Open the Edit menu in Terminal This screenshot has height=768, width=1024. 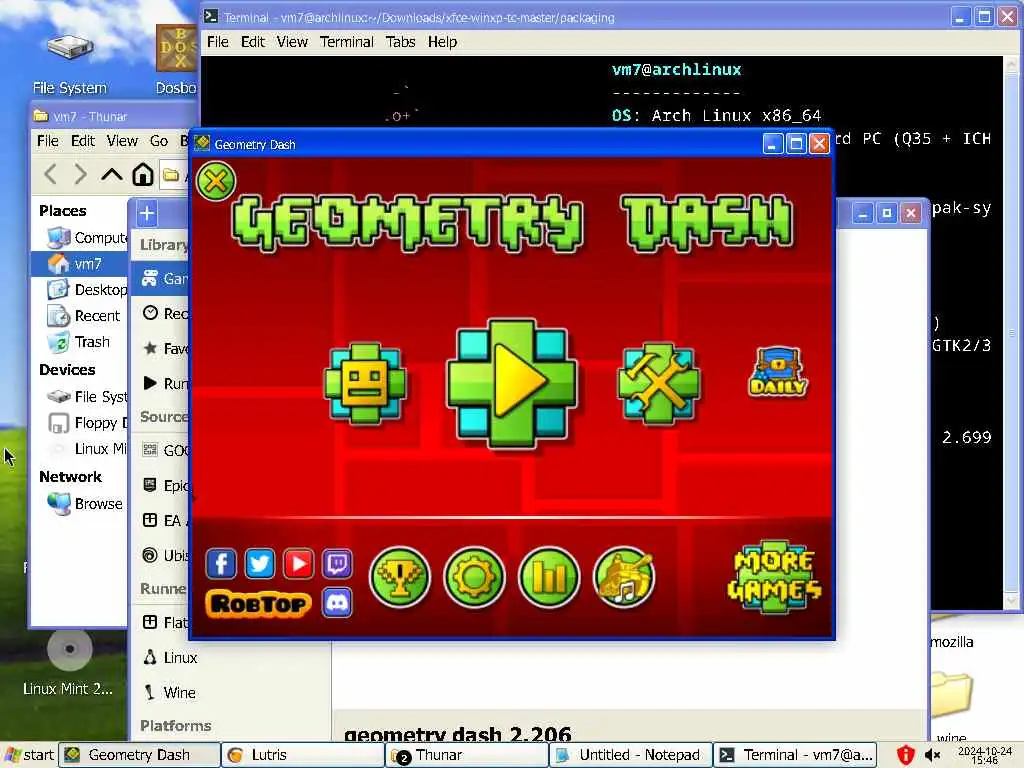click(x=253, y=42)
